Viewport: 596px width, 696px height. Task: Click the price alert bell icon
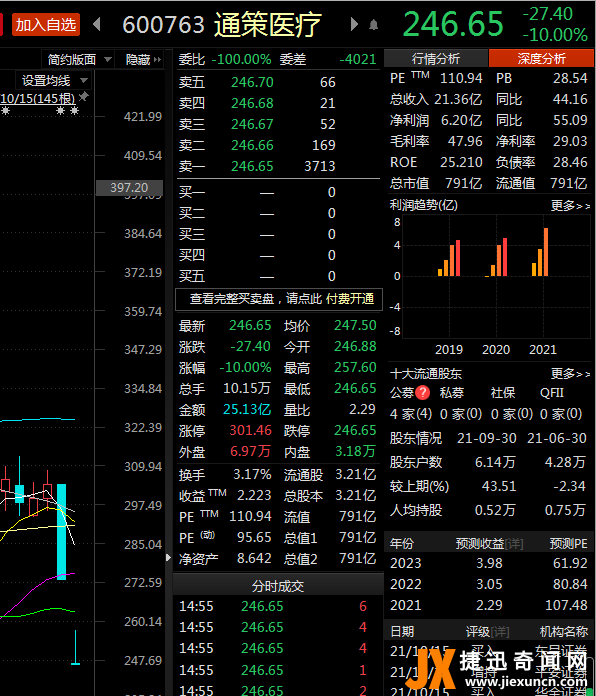point(374,25)
